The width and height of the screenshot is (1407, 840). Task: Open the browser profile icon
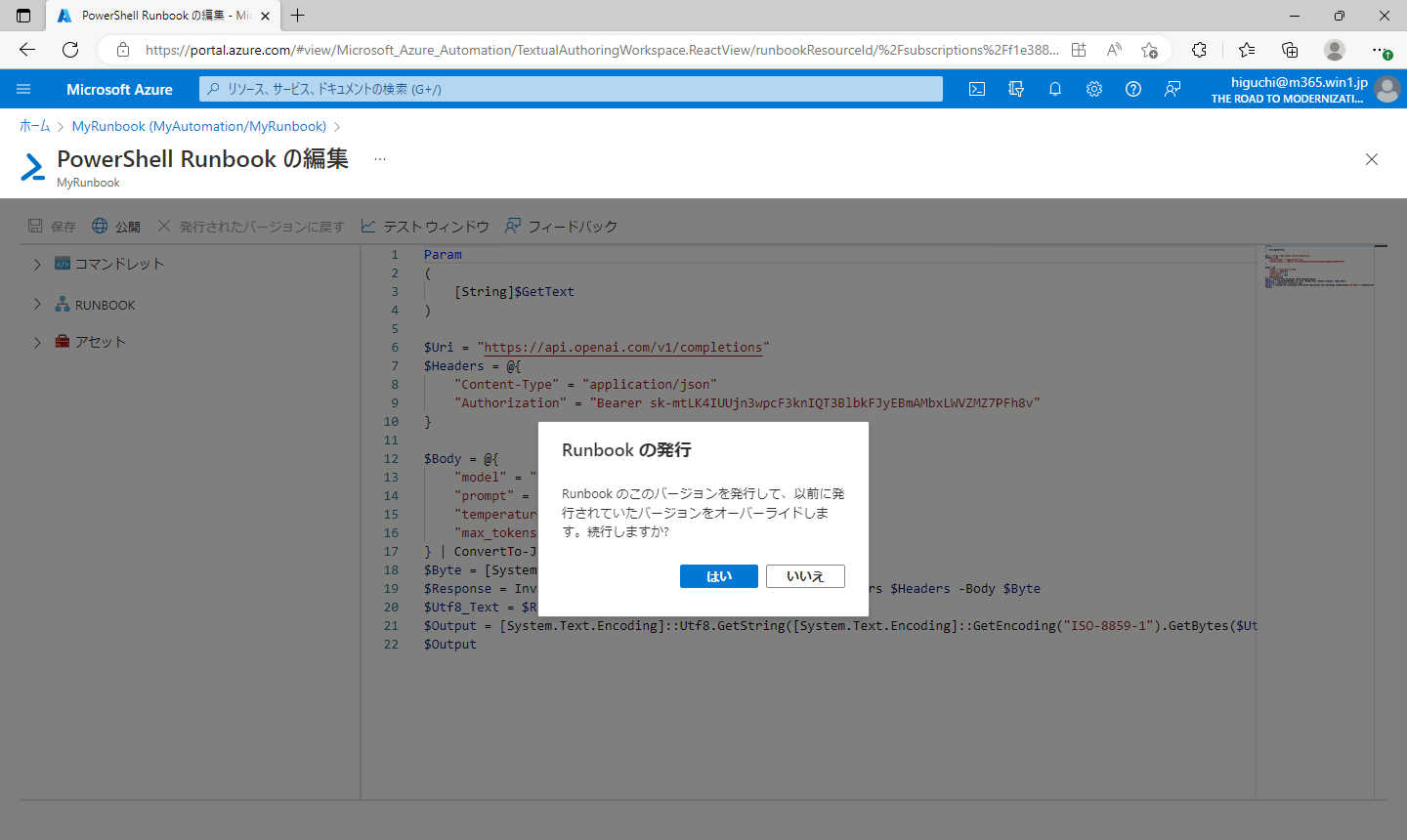(x=1335, y=50)
